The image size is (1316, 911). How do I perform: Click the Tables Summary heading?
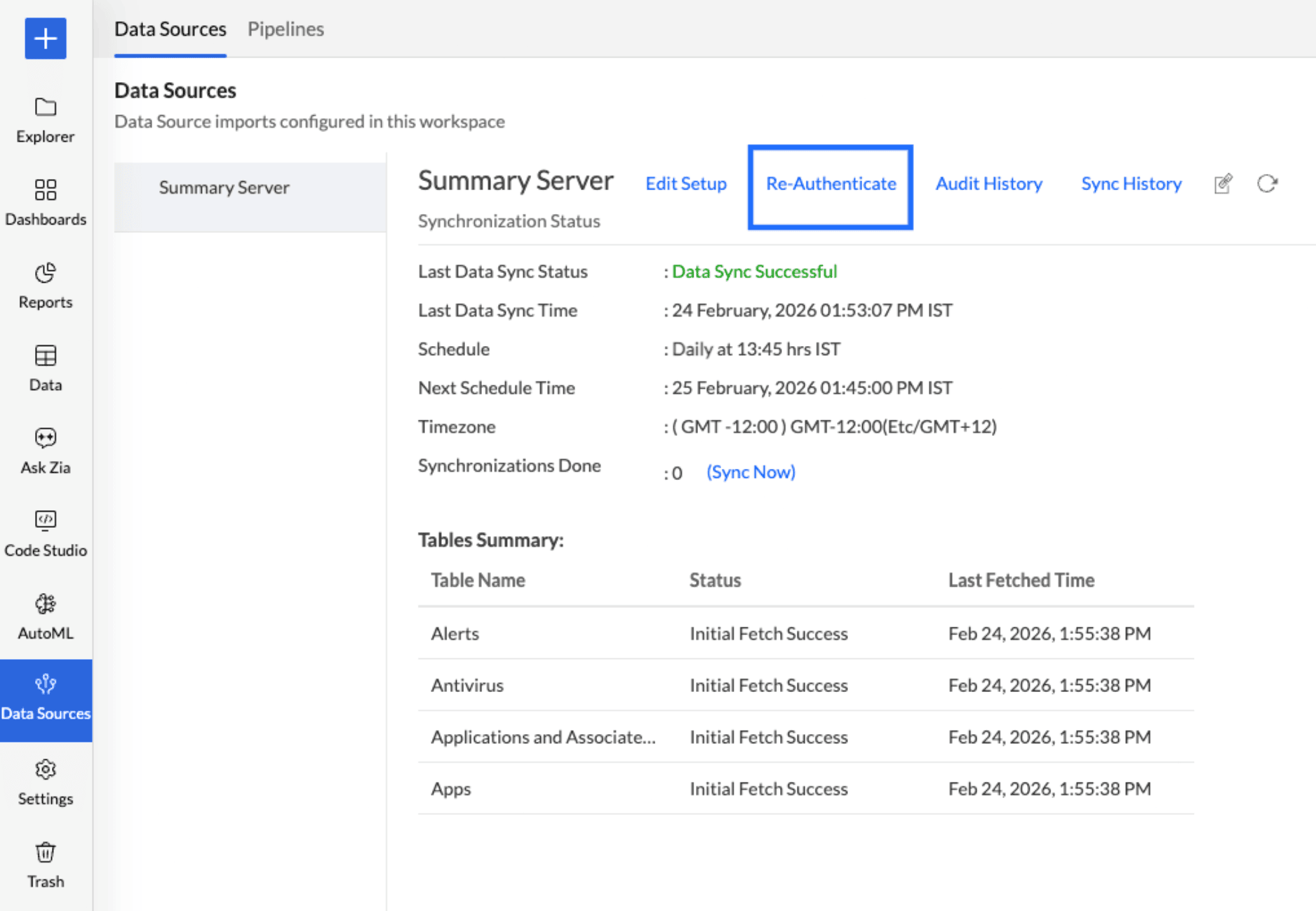(x=491, y=540)
